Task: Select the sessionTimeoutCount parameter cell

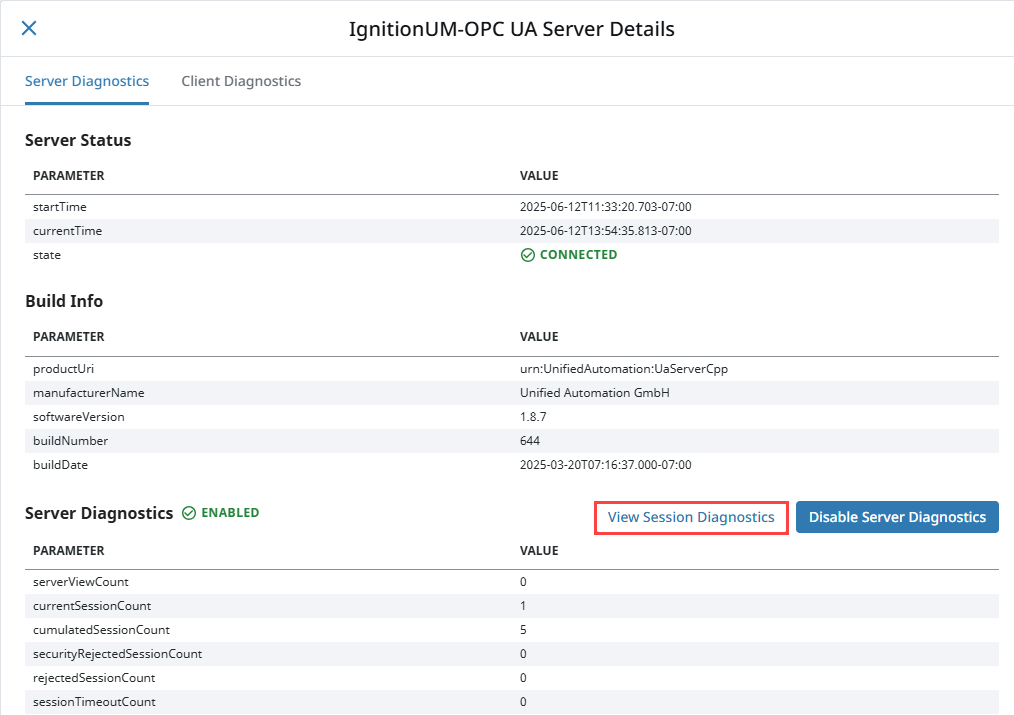Action: [94, 701]
